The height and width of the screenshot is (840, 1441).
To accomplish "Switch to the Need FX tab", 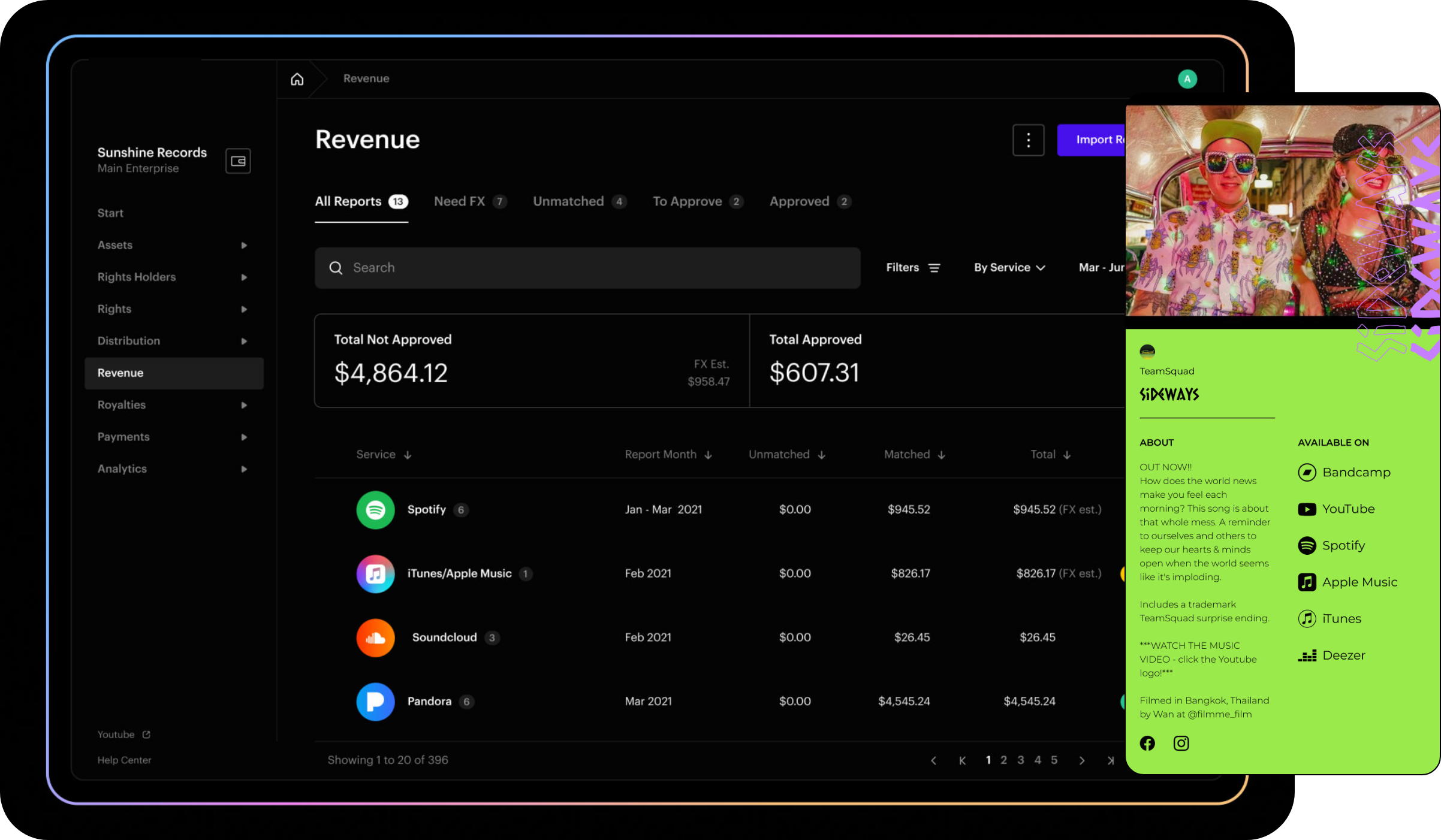I will [471, 202].
